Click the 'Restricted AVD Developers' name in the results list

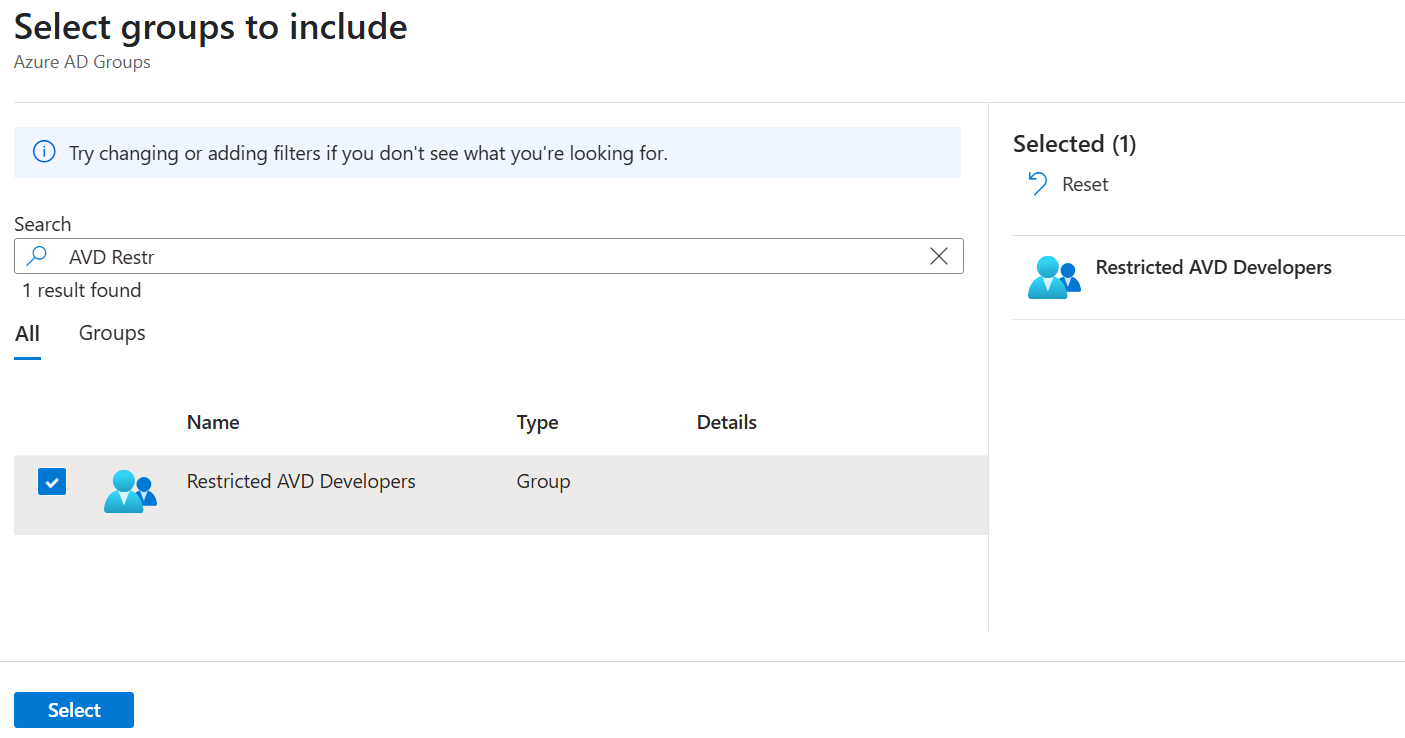(301, 481)
